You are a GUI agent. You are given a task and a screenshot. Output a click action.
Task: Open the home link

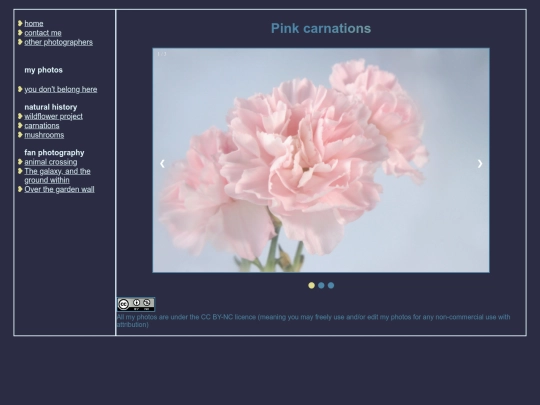click(34, 23)
